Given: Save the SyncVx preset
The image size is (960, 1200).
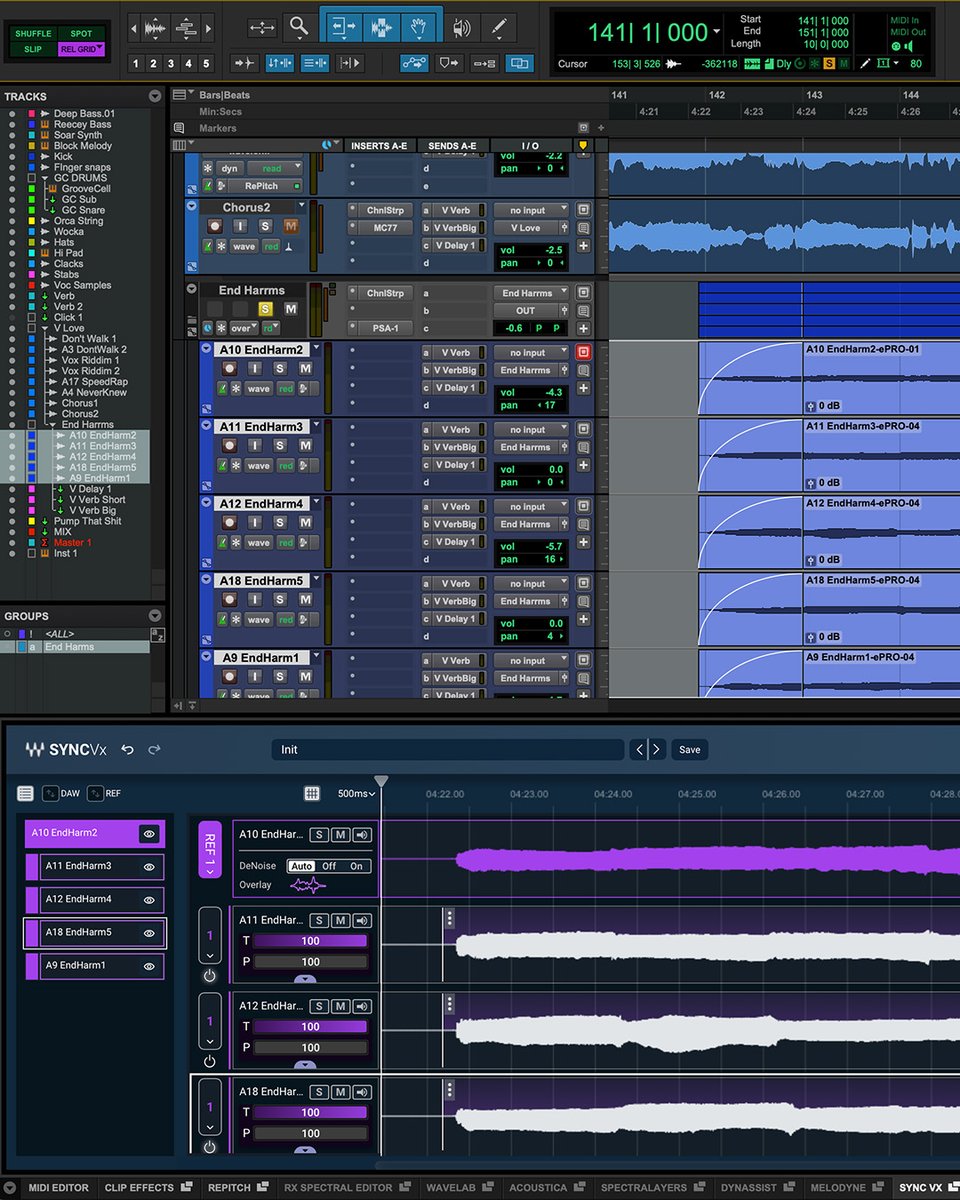Looking at the screenshot, I should 690,749.
